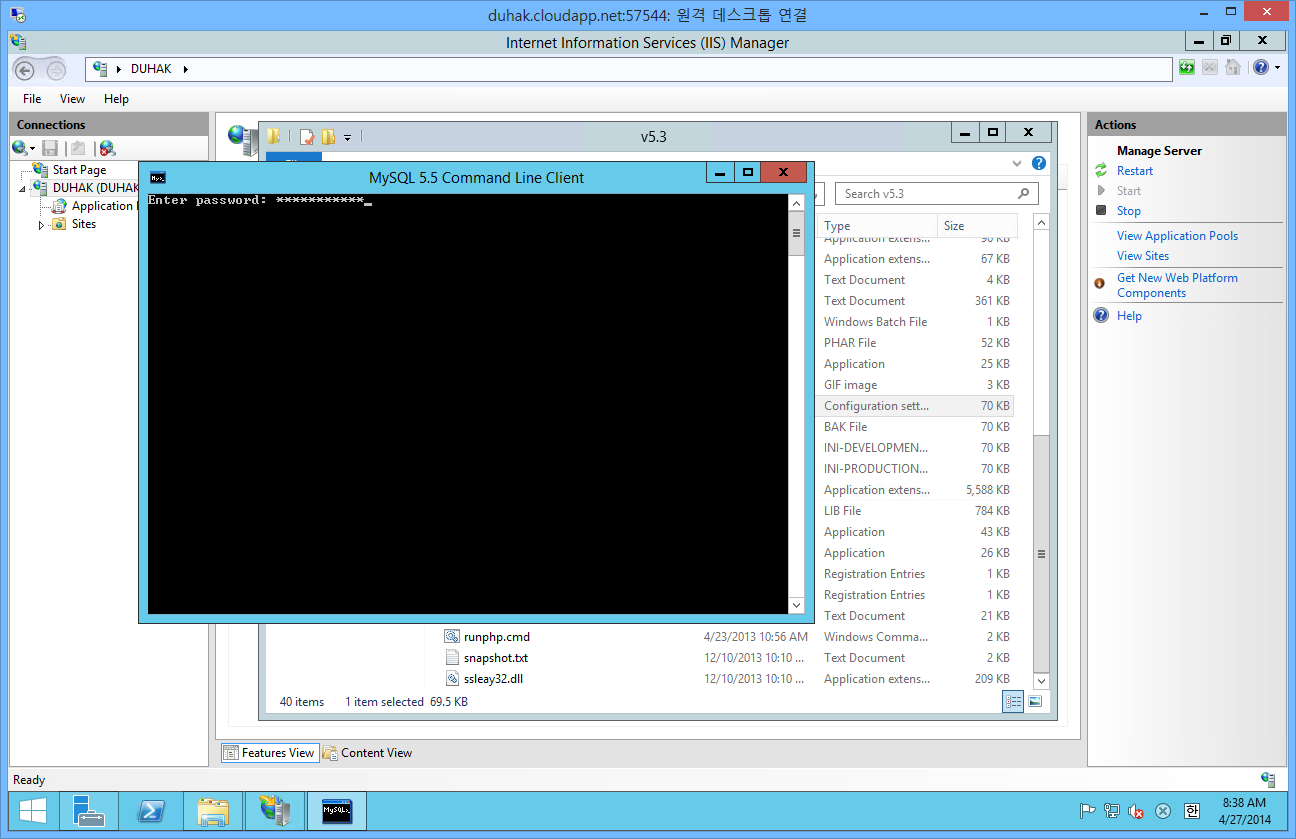The height and width of the screenshot is (839, 1296).
Task: Select the snapshot.txt file
Action: [x=496, y=658]
